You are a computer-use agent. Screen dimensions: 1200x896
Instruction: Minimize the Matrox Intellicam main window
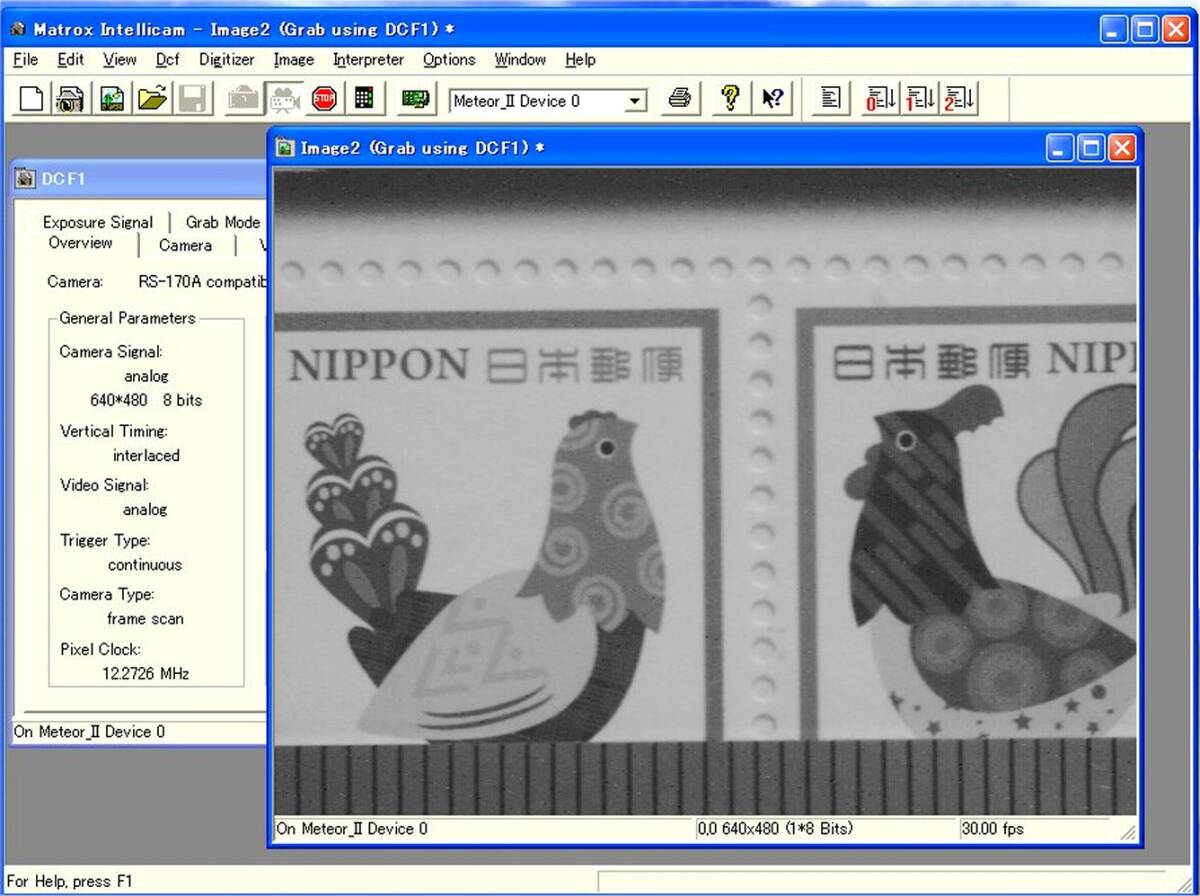tap(1114, 29)
